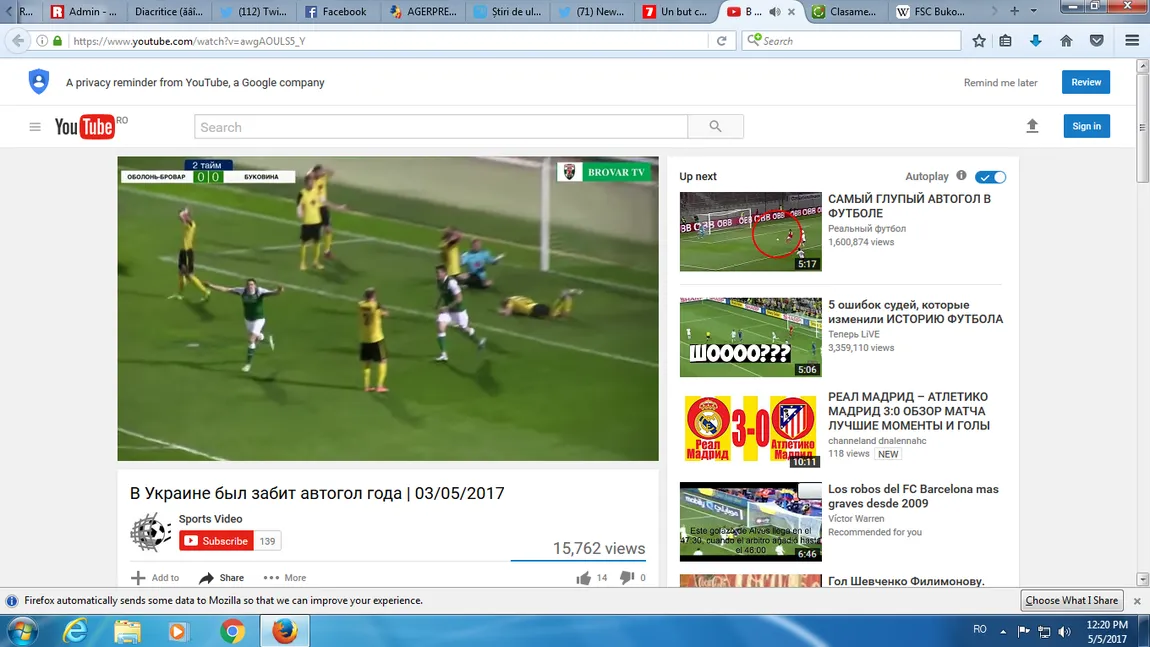Click the YouTube logo
The height and width of the screenshot is (647, 1150).
(85, 127)
